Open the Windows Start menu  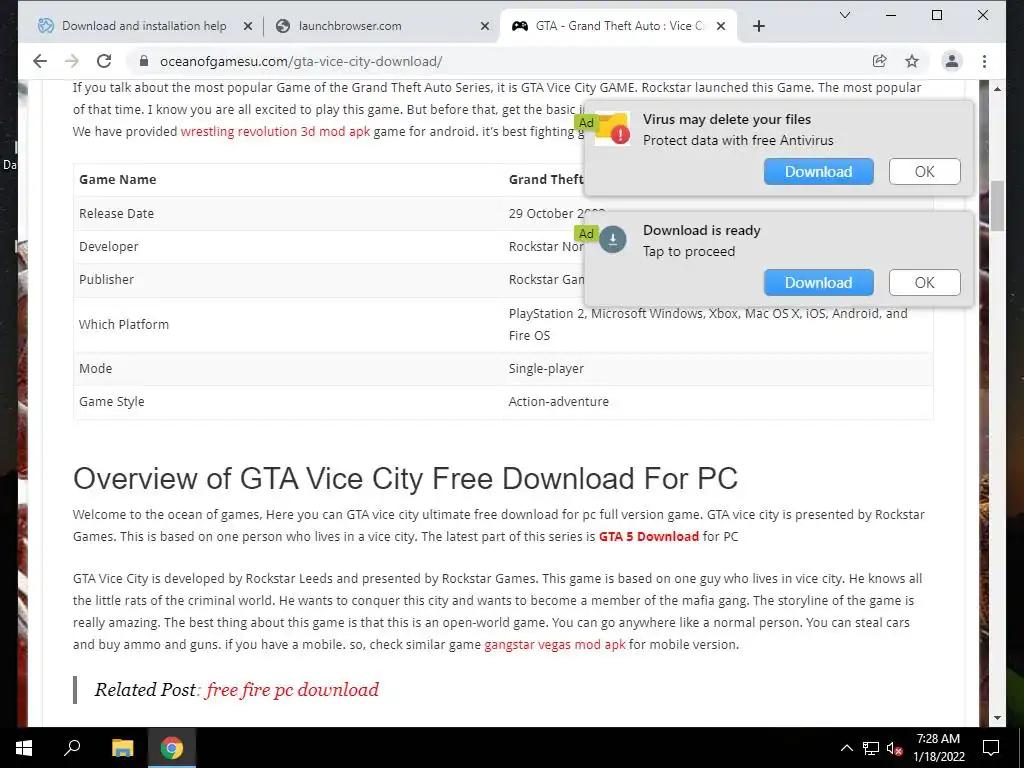[24, 748]
